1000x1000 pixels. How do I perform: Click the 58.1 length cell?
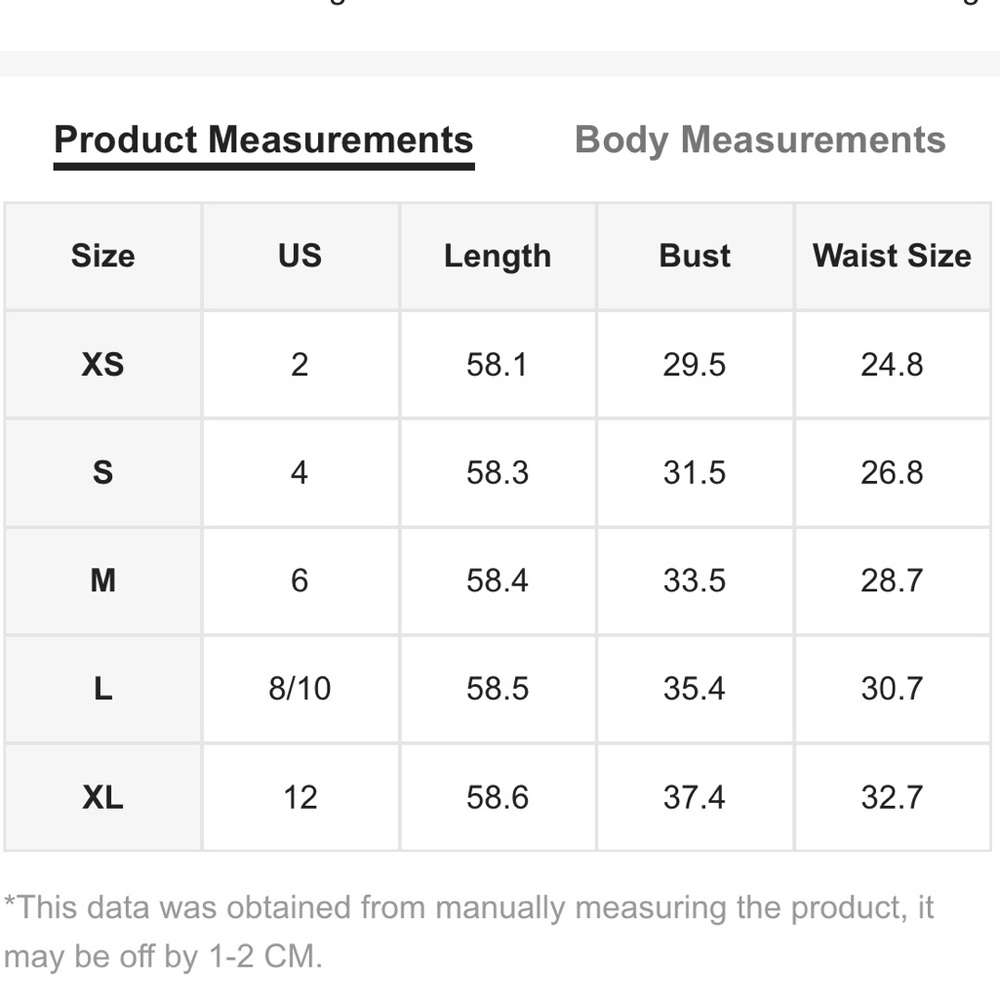(x=497, y=365)
